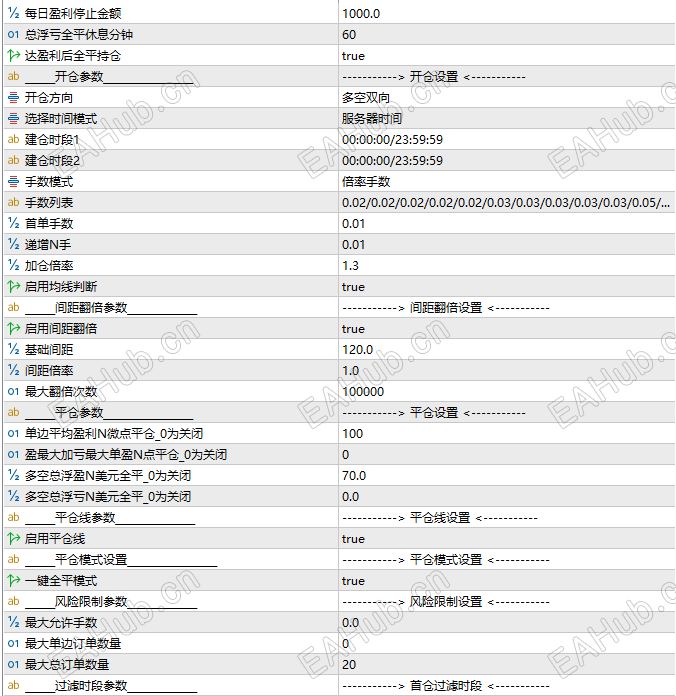The width and height of the screenshot is (676, 696).
Task: Click the string icon beside 建仓时段1
Action: (13, 139)
